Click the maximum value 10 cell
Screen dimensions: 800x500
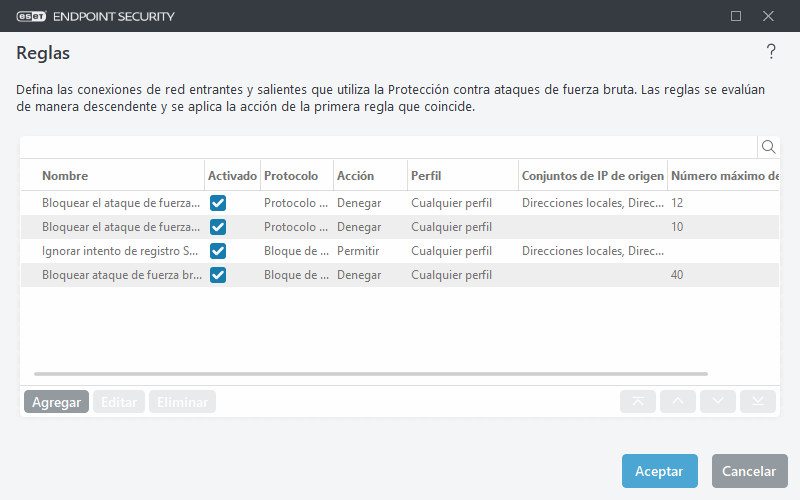pos(677,227)
